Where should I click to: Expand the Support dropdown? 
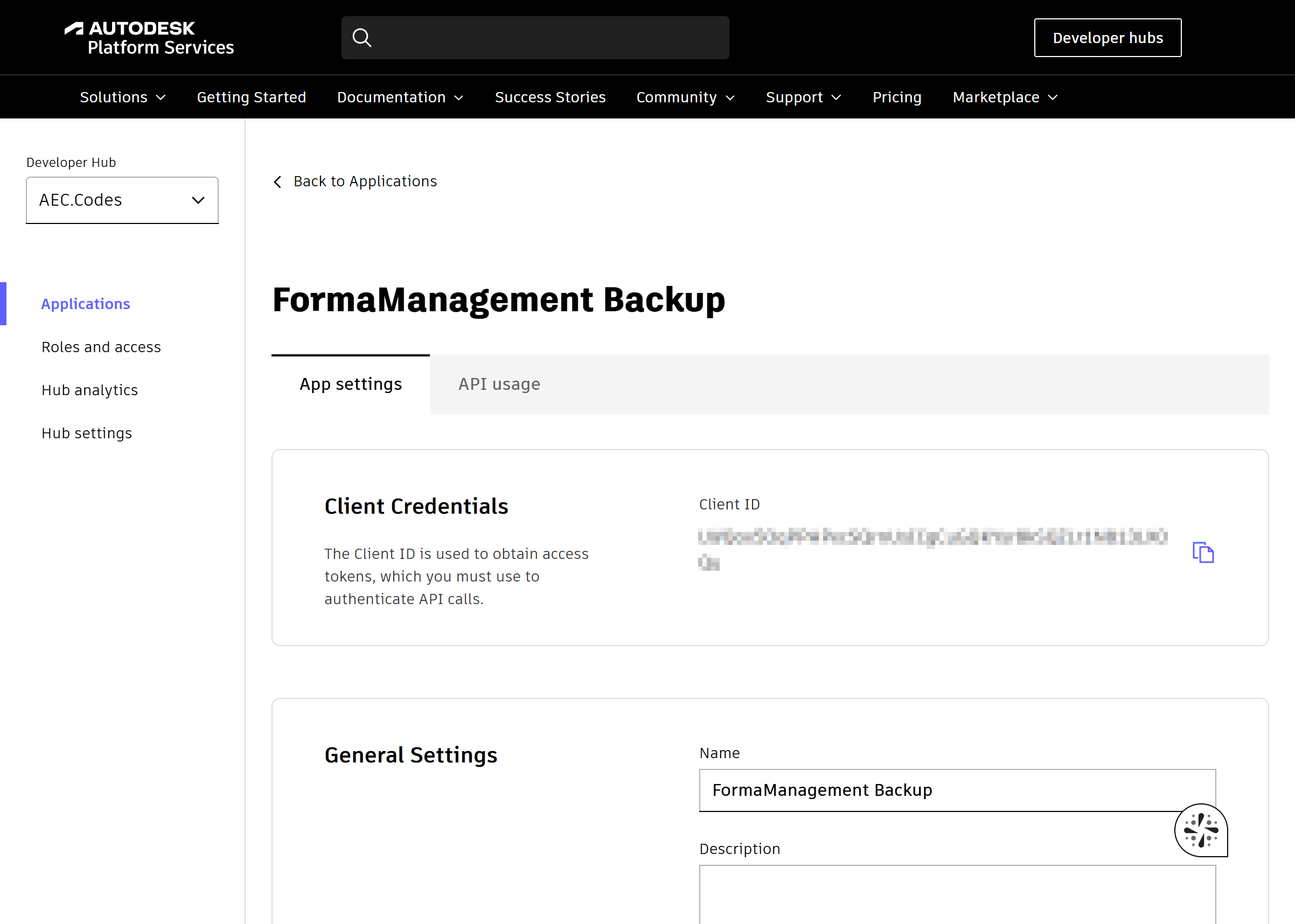(803, 97)
